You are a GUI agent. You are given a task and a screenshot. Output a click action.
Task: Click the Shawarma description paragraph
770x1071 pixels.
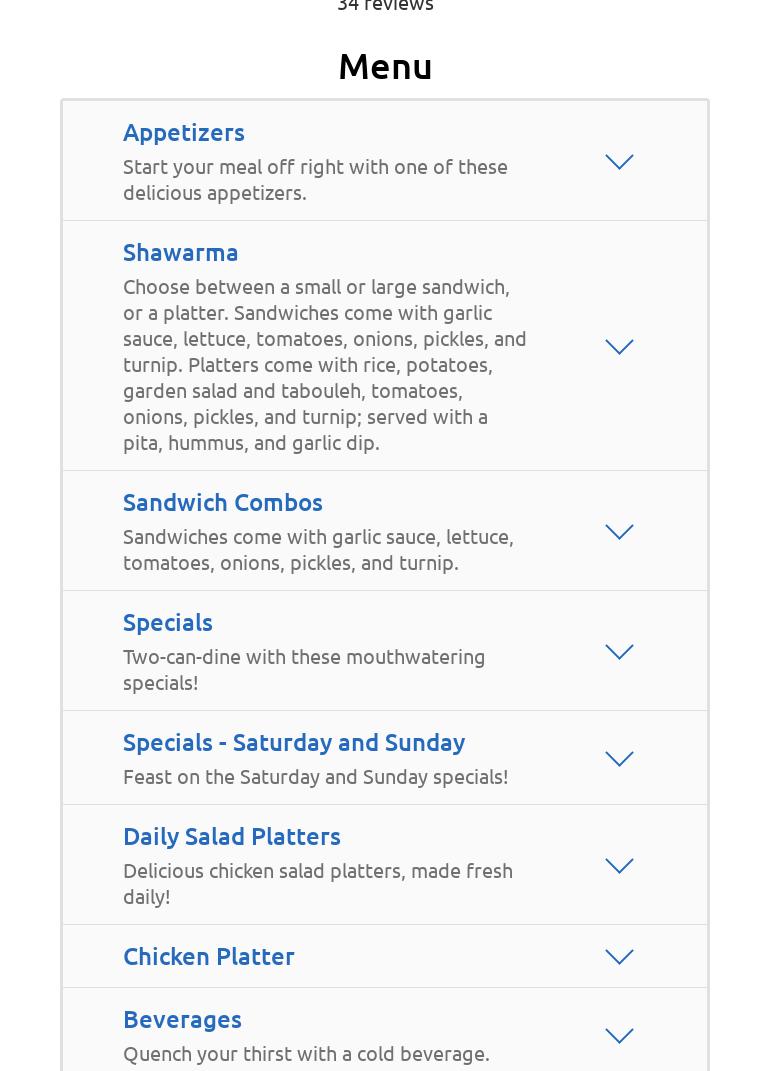point(325,364)
